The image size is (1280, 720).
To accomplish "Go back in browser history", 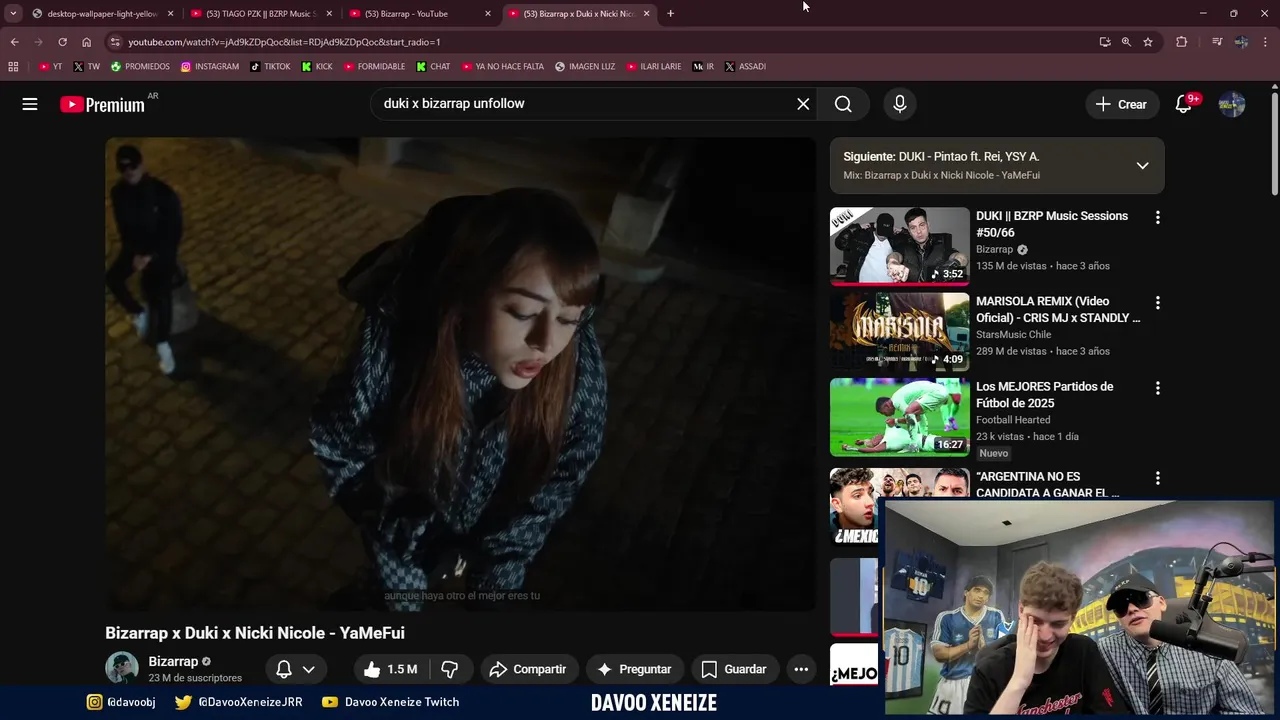I will pos(14,42).
